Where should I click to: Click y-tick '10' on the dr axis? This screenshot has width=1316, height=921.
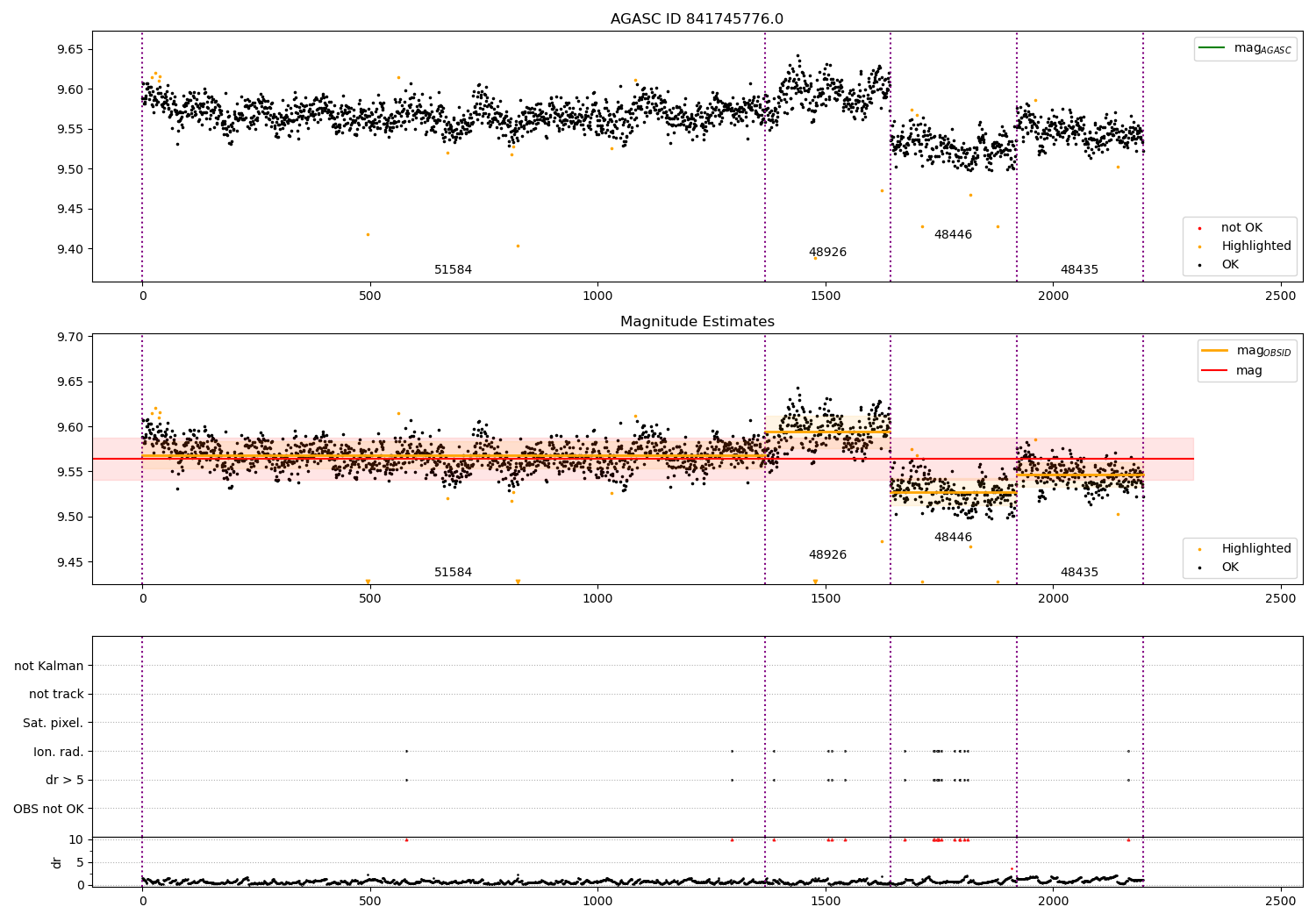click(x=76, y=839)
